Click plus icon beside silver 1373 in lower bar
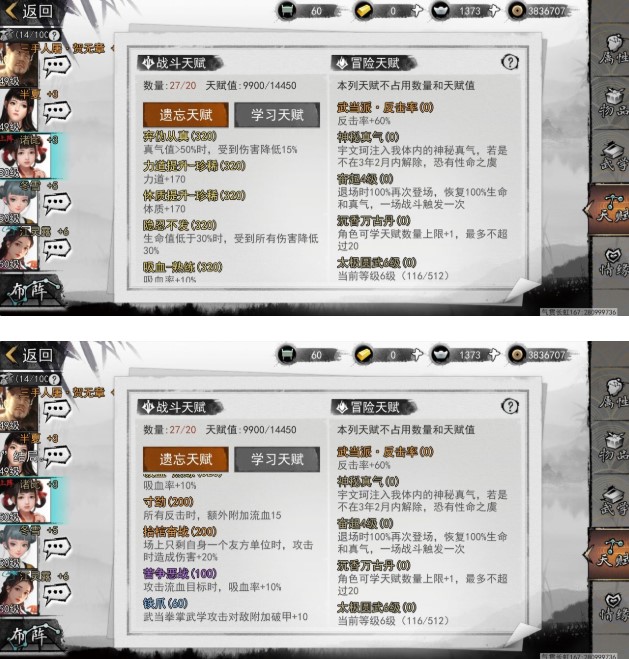The image size is (629, 659). [x=494, y=355]
